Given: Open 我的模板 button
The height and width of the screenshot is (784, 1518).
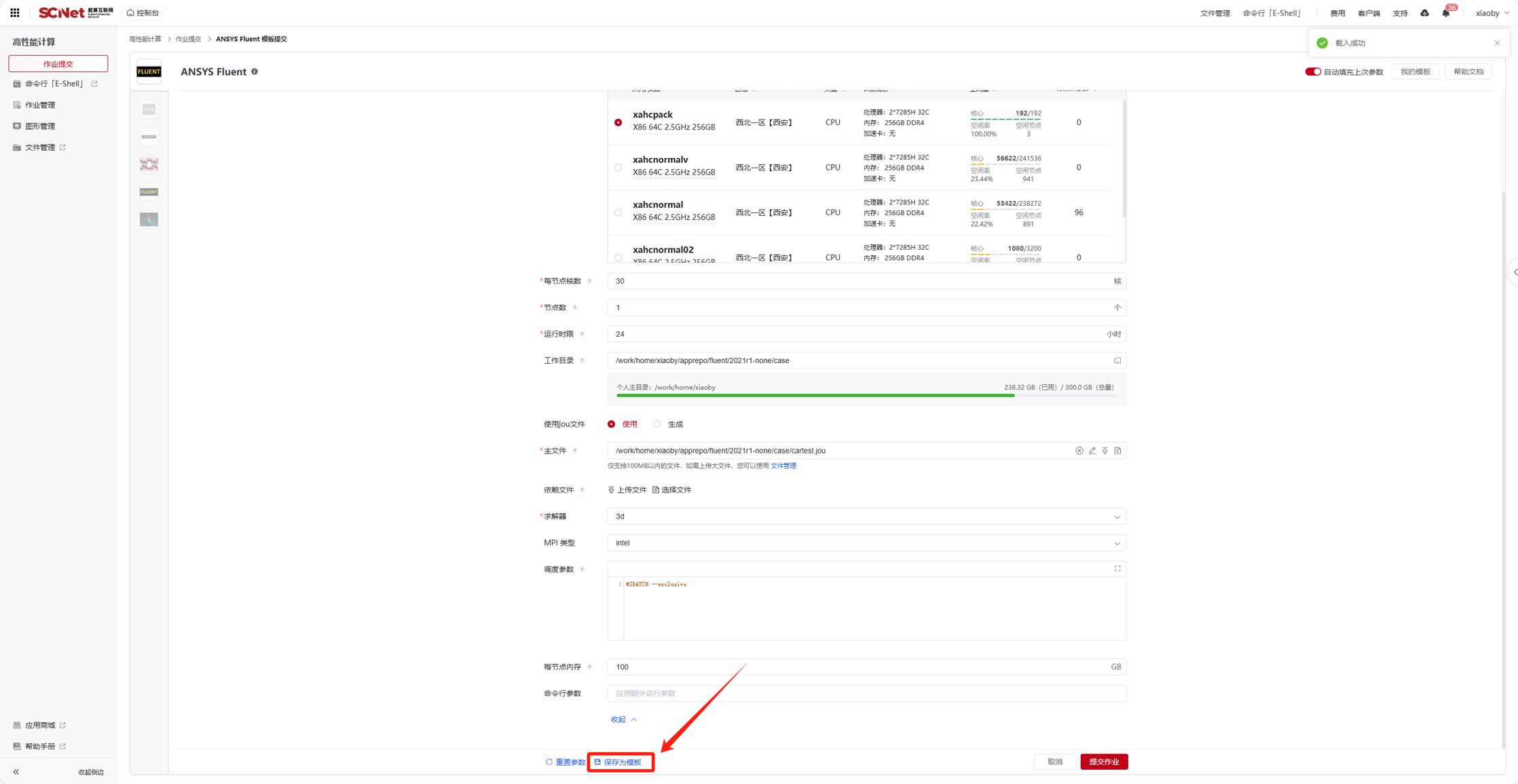Looking at the screenshot, I should tap(1415, 72).
